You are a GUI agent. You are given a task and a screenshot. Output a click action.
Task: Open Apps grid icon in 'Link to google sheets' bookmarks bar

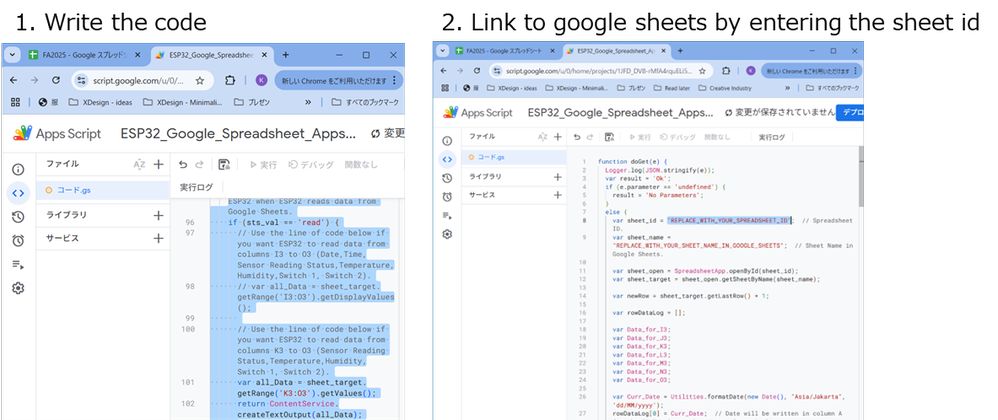pos(445,88)
